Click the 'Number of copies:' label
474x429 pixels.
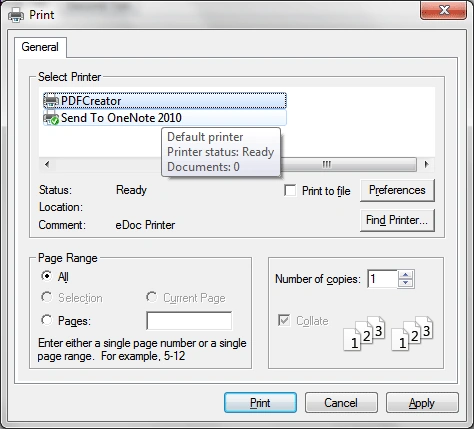click(318, 279)
